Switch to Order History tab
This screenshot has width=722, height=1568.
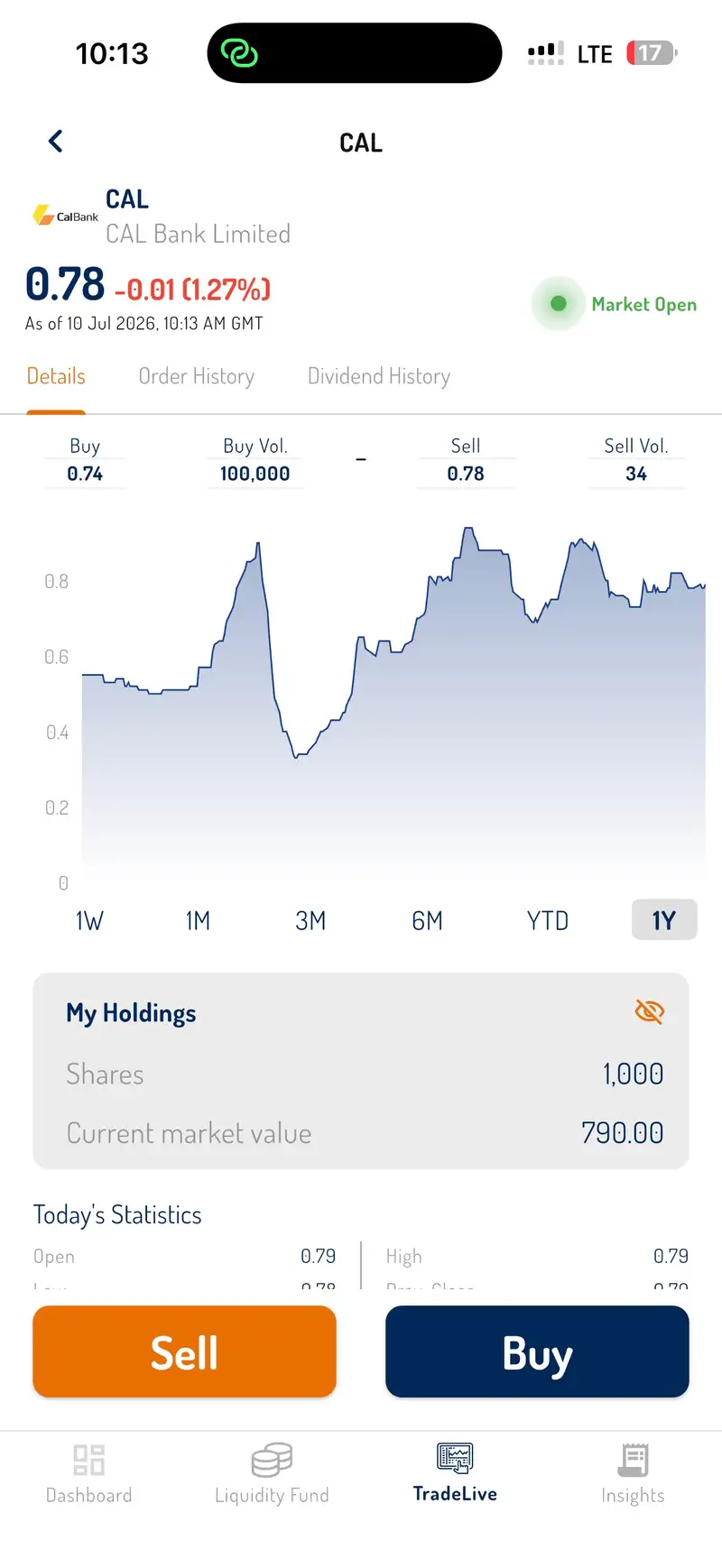pyautogui.click(x=197, y=376)
